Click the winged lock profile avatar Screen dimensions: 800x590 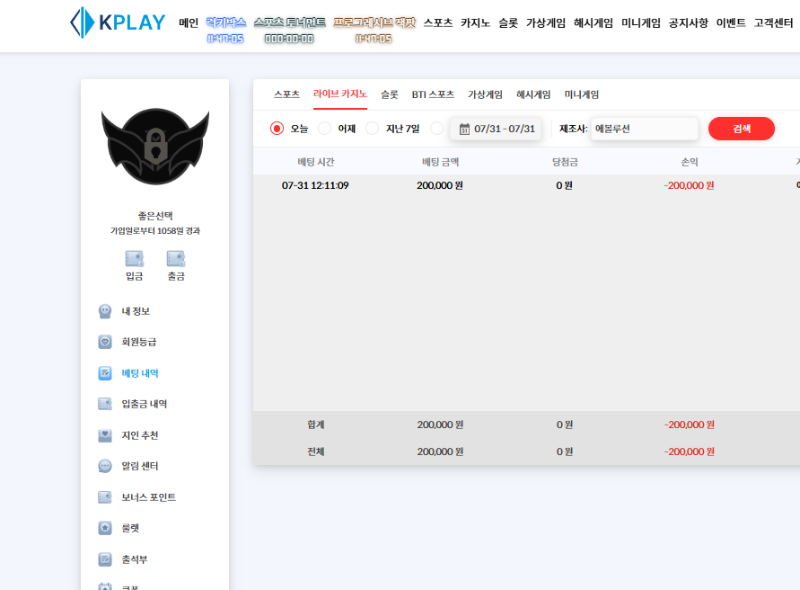(x=155, y=146)
